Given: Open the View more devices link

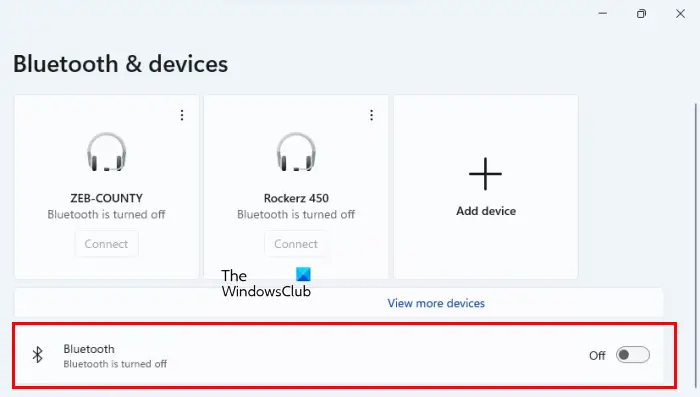Looking at the screenshot, I should tap(436, 303).
